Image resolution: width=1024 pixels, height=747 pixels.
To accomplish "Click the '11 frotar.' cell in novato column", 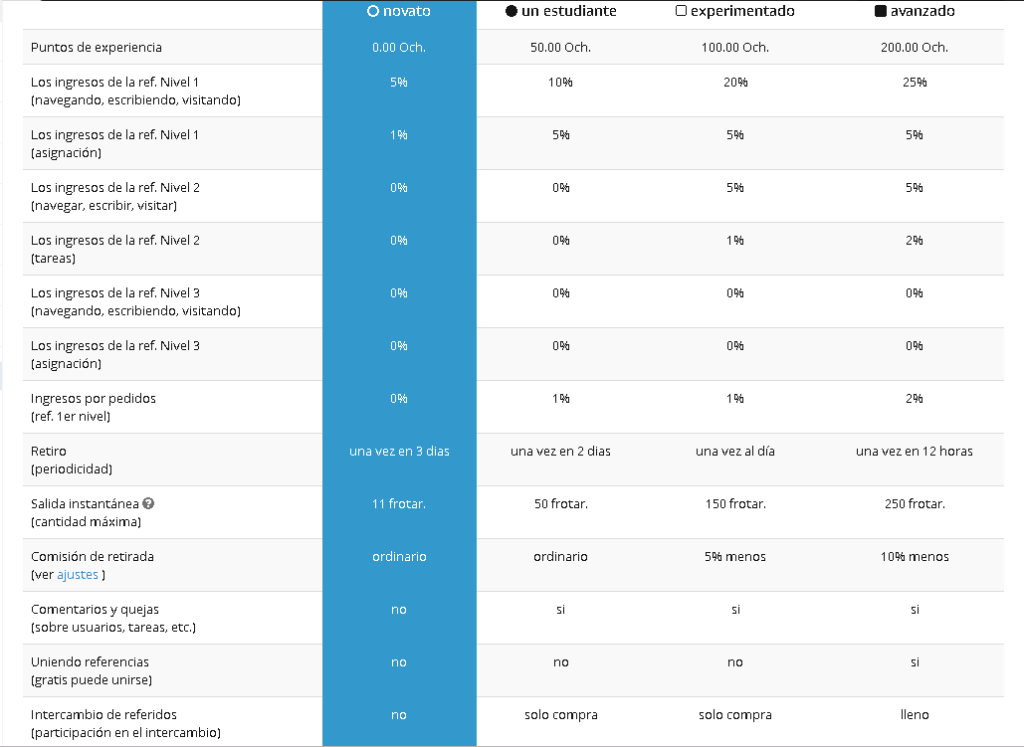I will coord(399,504).
